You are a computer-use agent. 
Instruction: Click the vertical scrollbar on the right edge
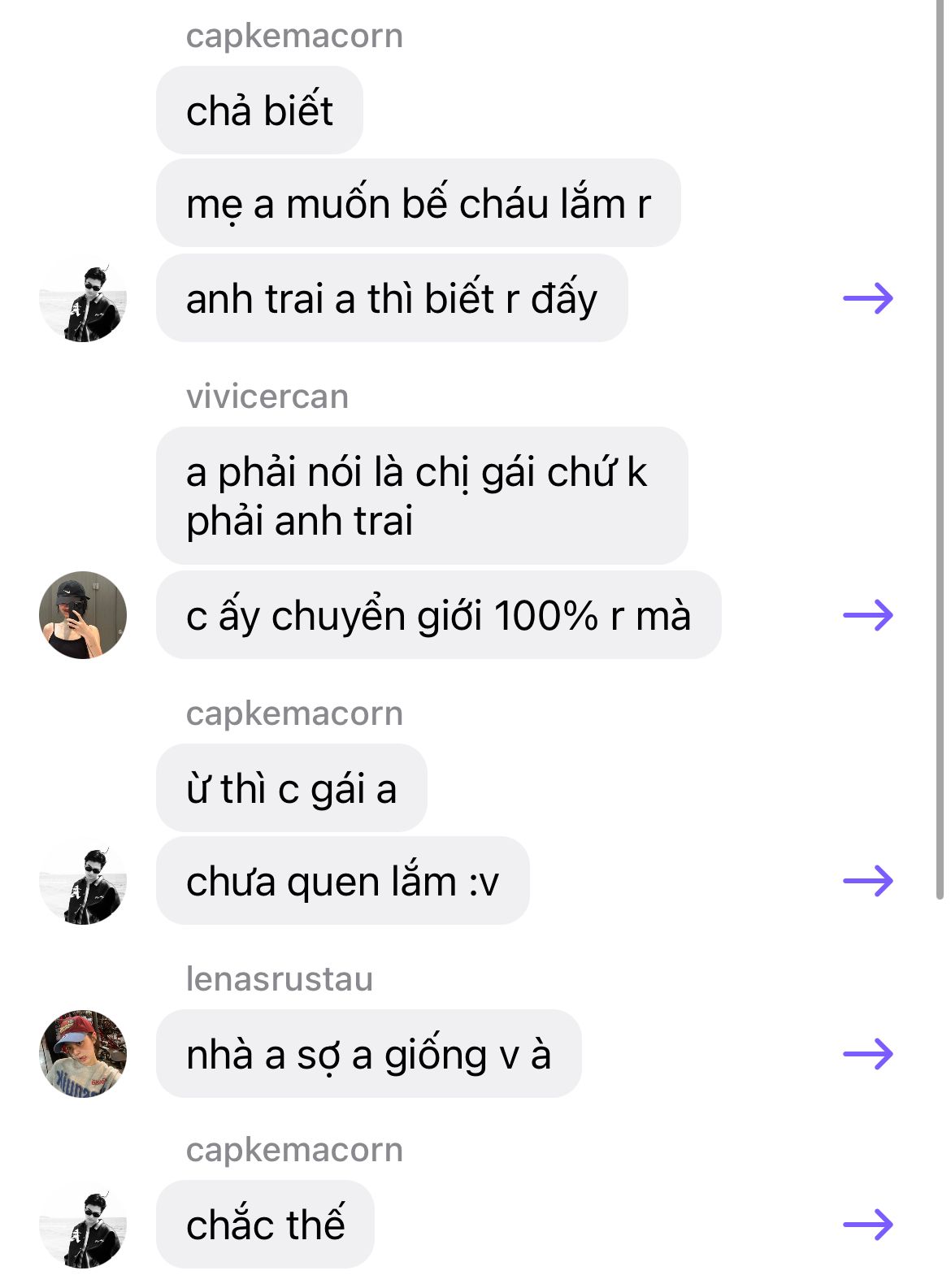(940, 447)
